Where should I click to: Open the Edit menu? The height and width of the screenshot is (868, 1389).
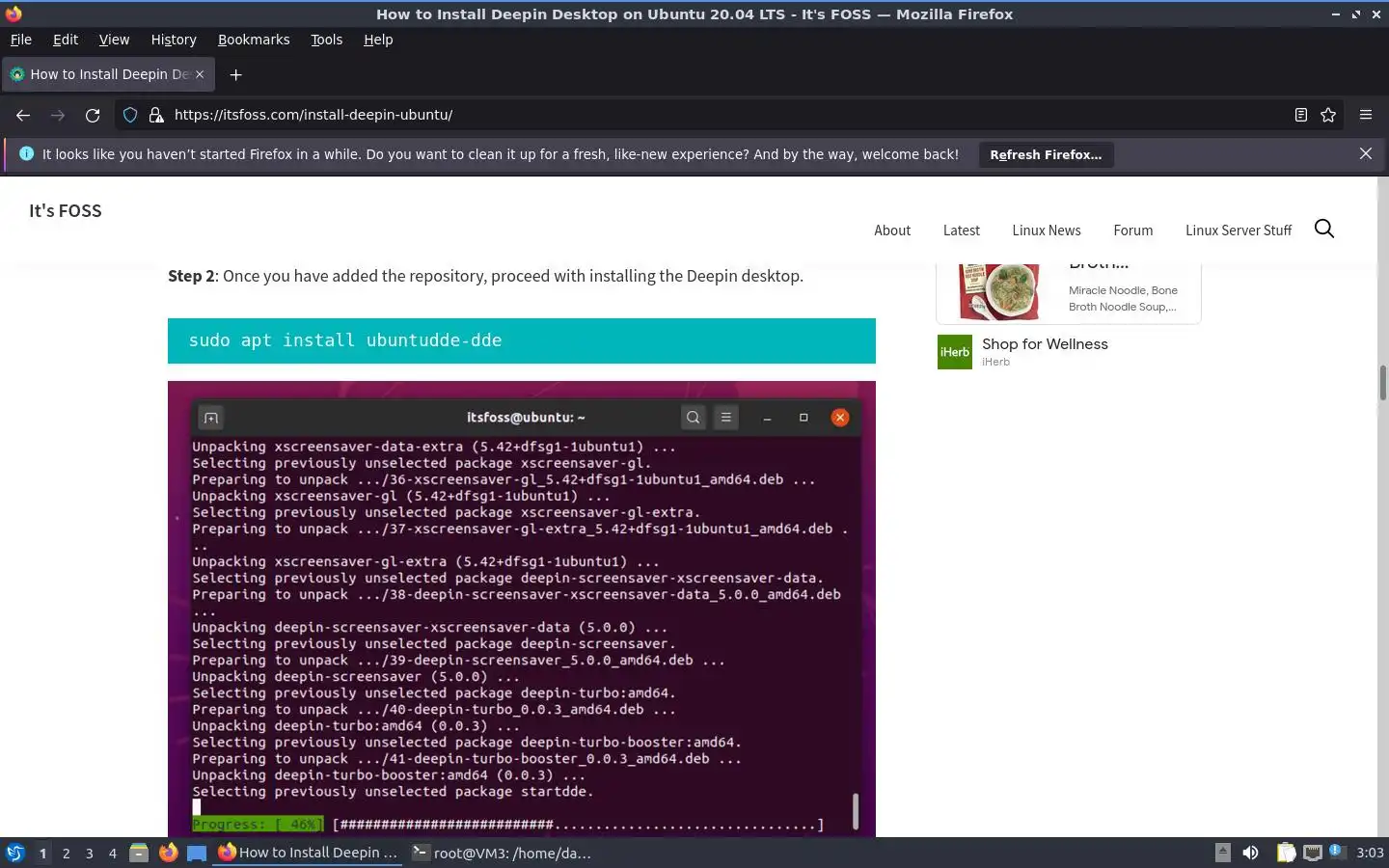pyautogui.click(x=66, y=40)
